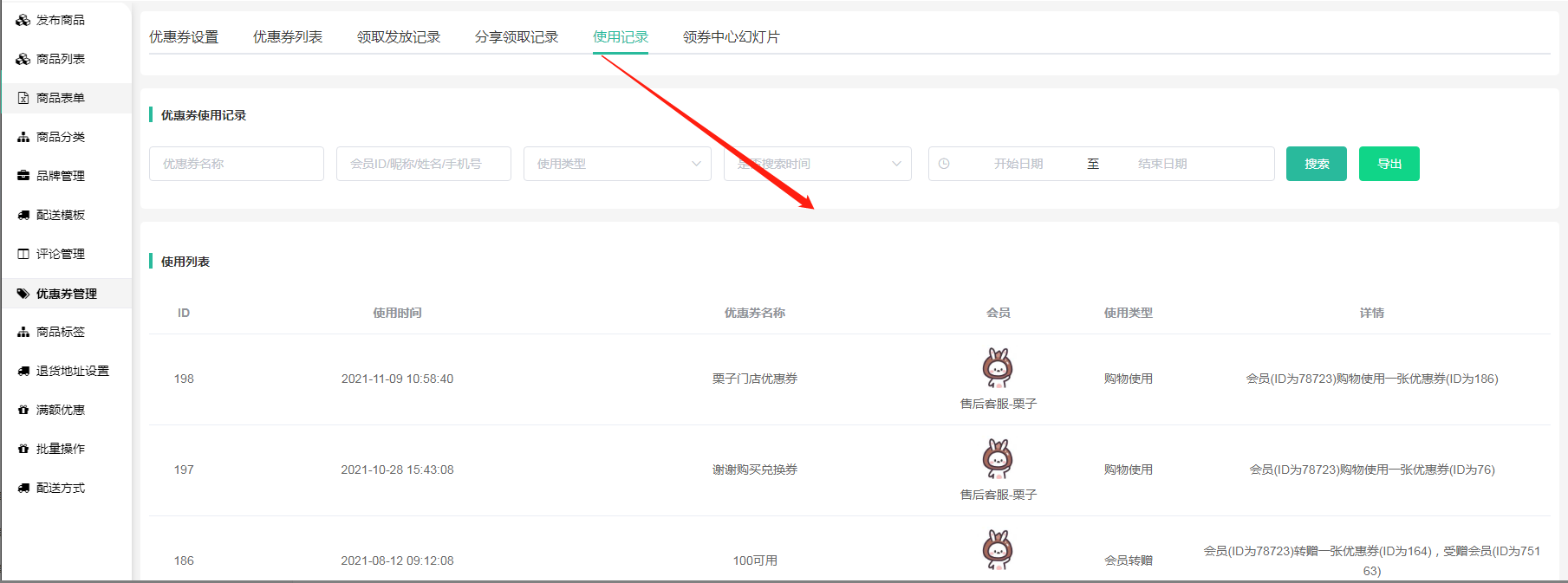Click the 发布商品 sidebar icon
Image resolution: width=1568 pixels, height=583 pixels.
tap(23, 20)
